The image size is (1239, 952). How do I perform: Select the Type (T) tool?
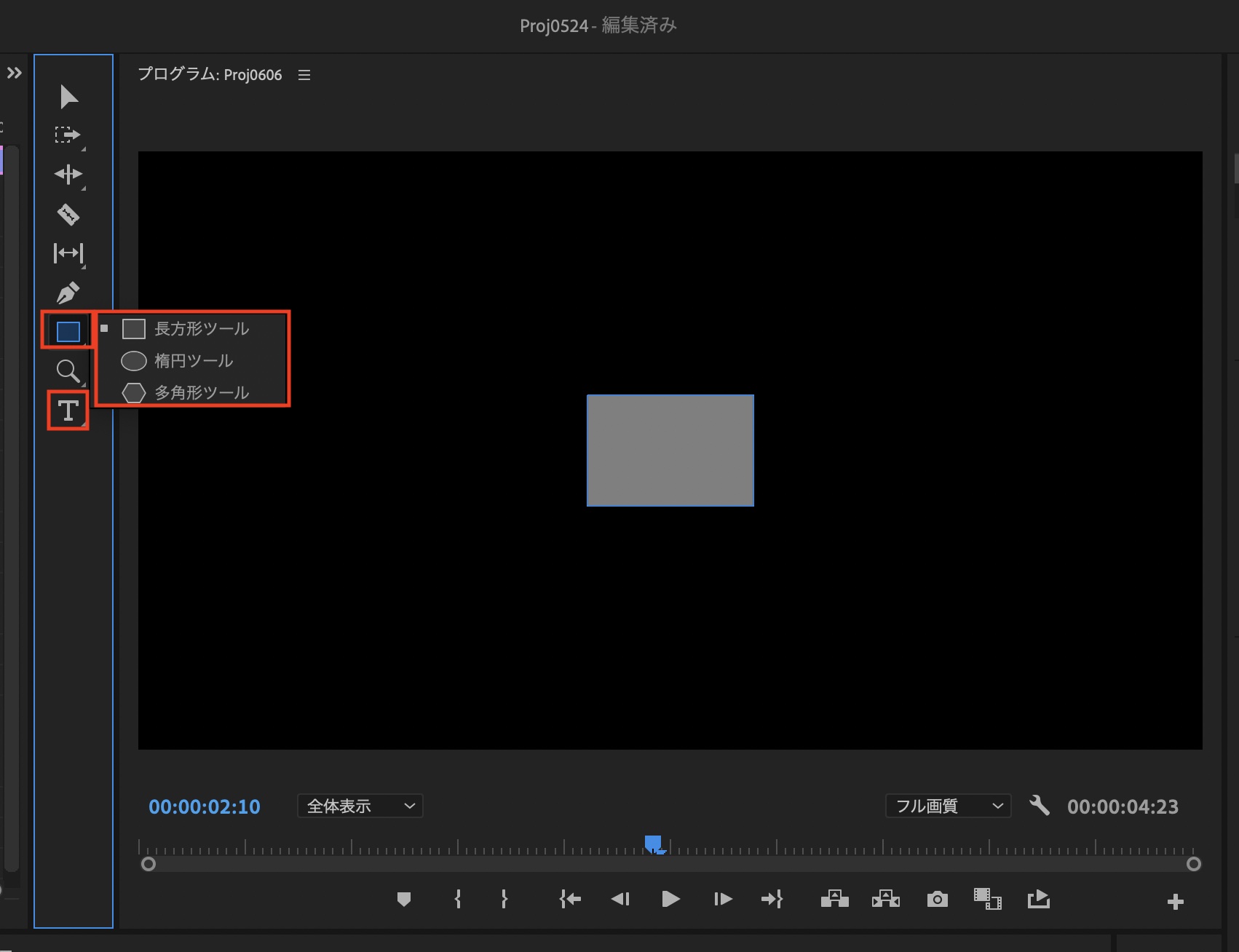68,410
